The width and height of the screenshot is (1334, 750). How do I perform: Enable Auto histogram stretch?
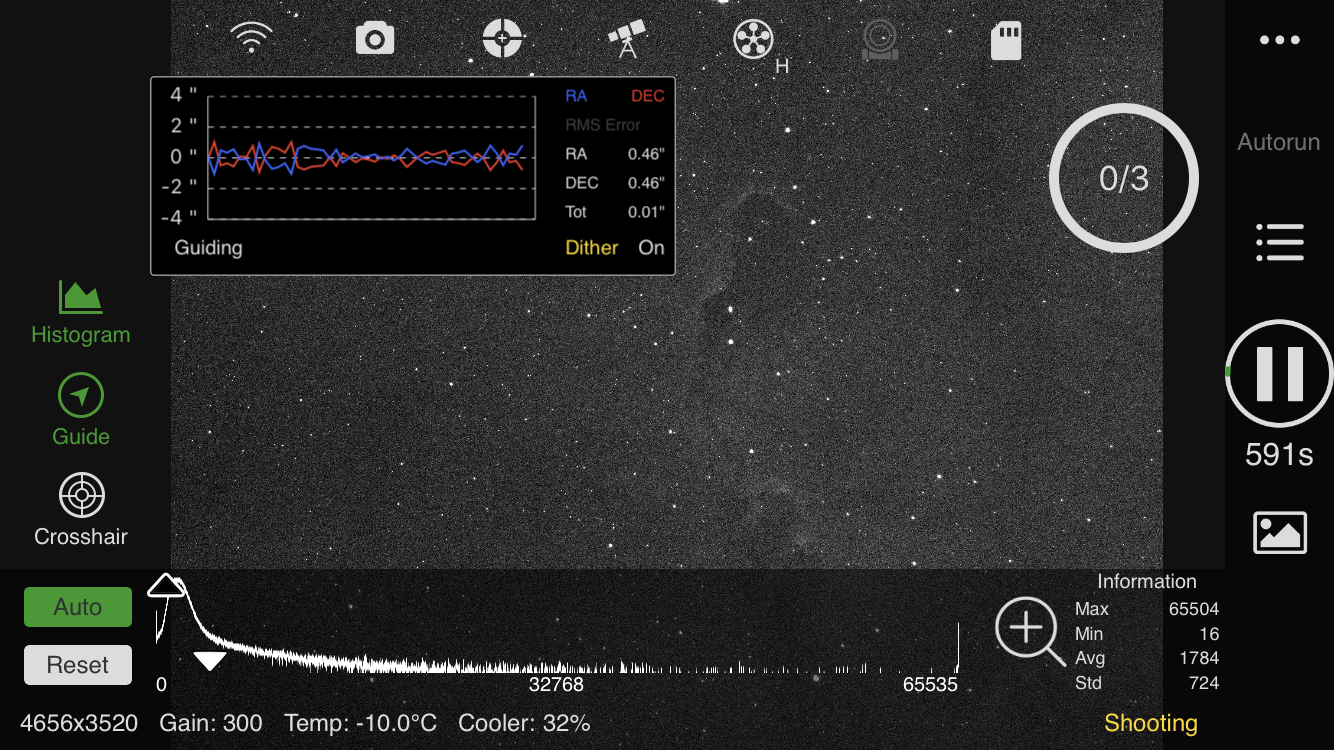pos(78,607)
